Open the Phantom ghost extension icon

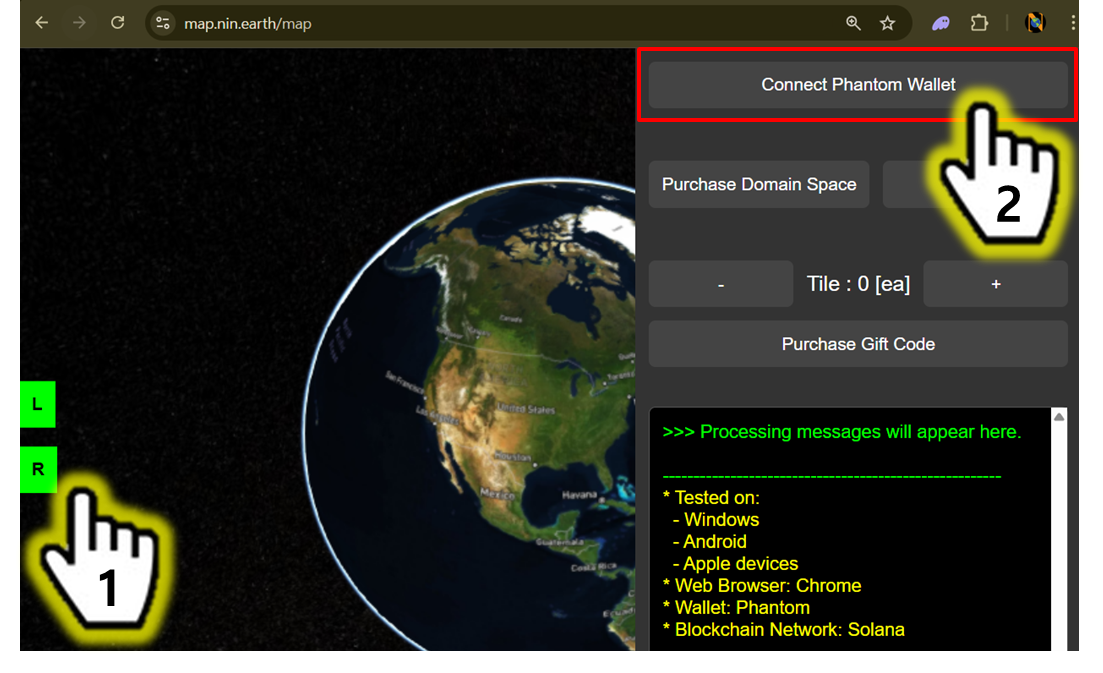[941, 23]
